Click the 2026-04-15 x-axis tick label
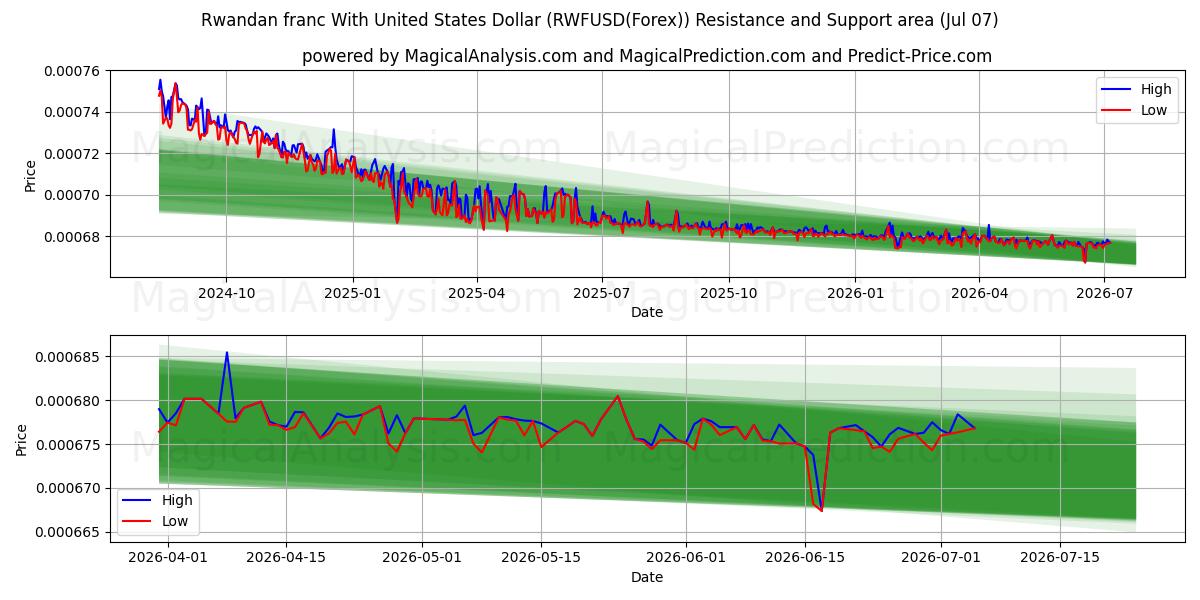Image resolution: width=1200 pixels, height=600 pixels. (x=286, y=558)
